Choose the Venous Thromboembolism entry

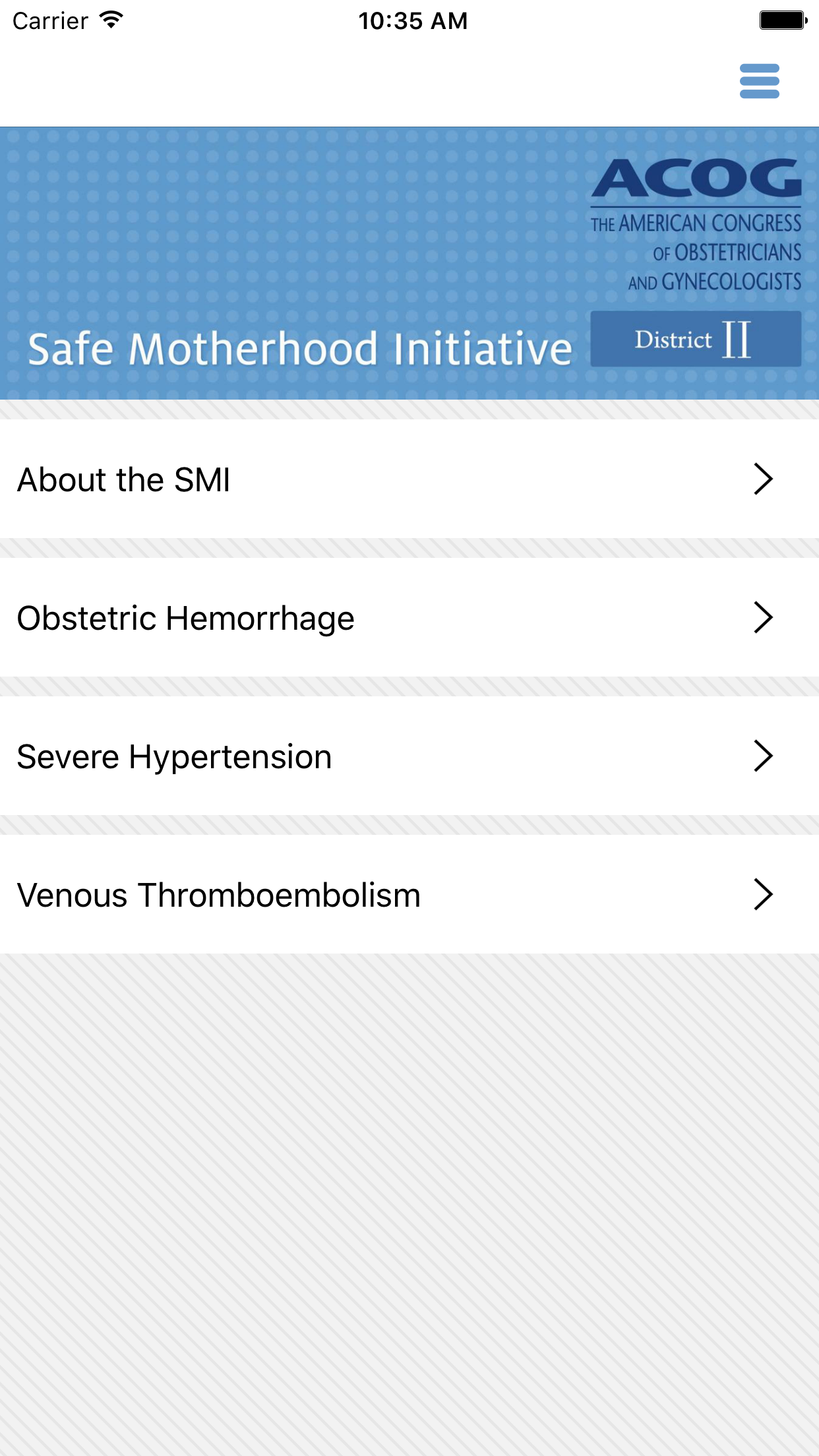219,895
